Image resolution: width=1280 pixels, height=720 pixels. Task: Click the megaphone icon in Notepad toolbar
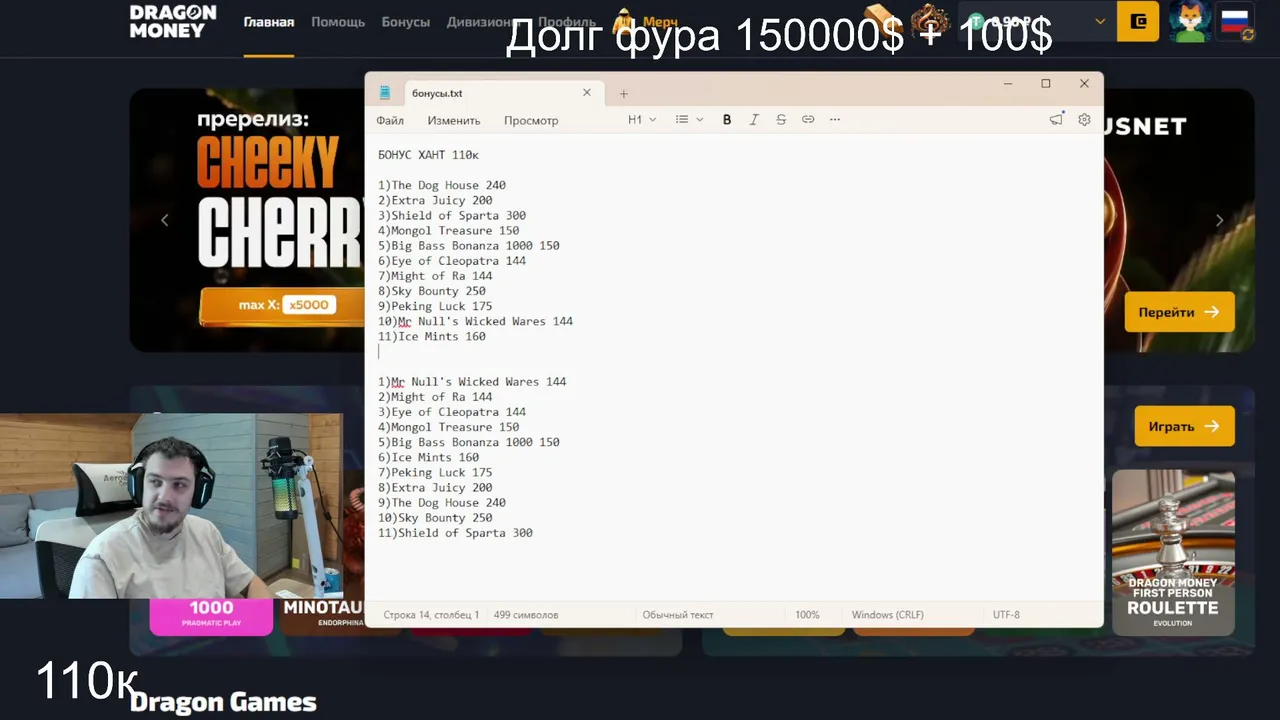click(1056, 120)
